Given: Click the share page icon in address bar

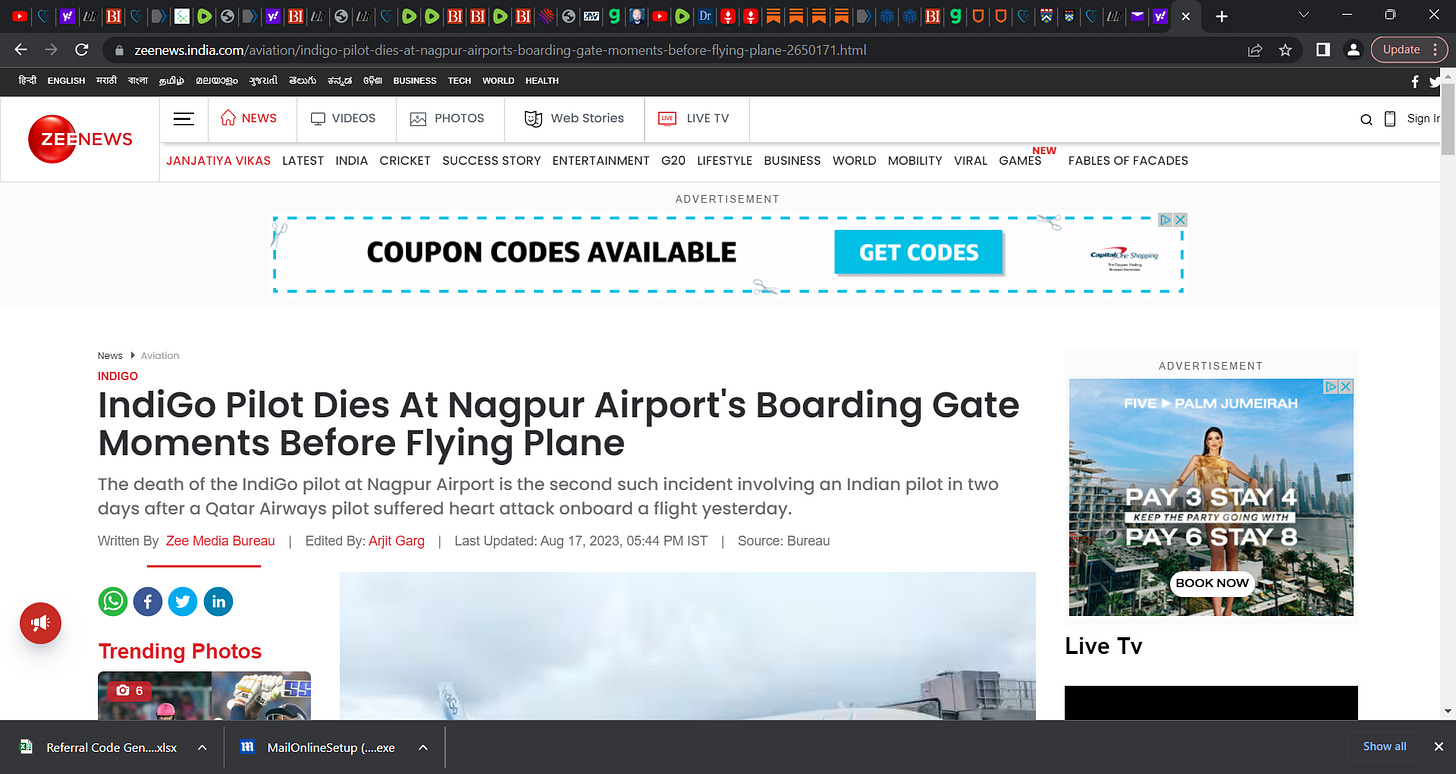Looking at the screenshot, I should 1255,49.
